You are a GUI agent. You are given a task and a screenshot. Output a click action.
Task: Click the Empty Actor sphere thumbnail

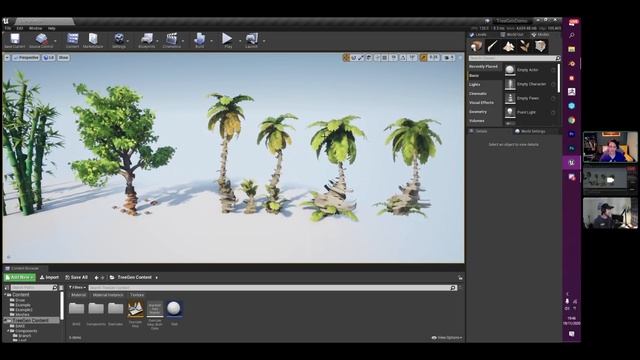pos(510,70)
